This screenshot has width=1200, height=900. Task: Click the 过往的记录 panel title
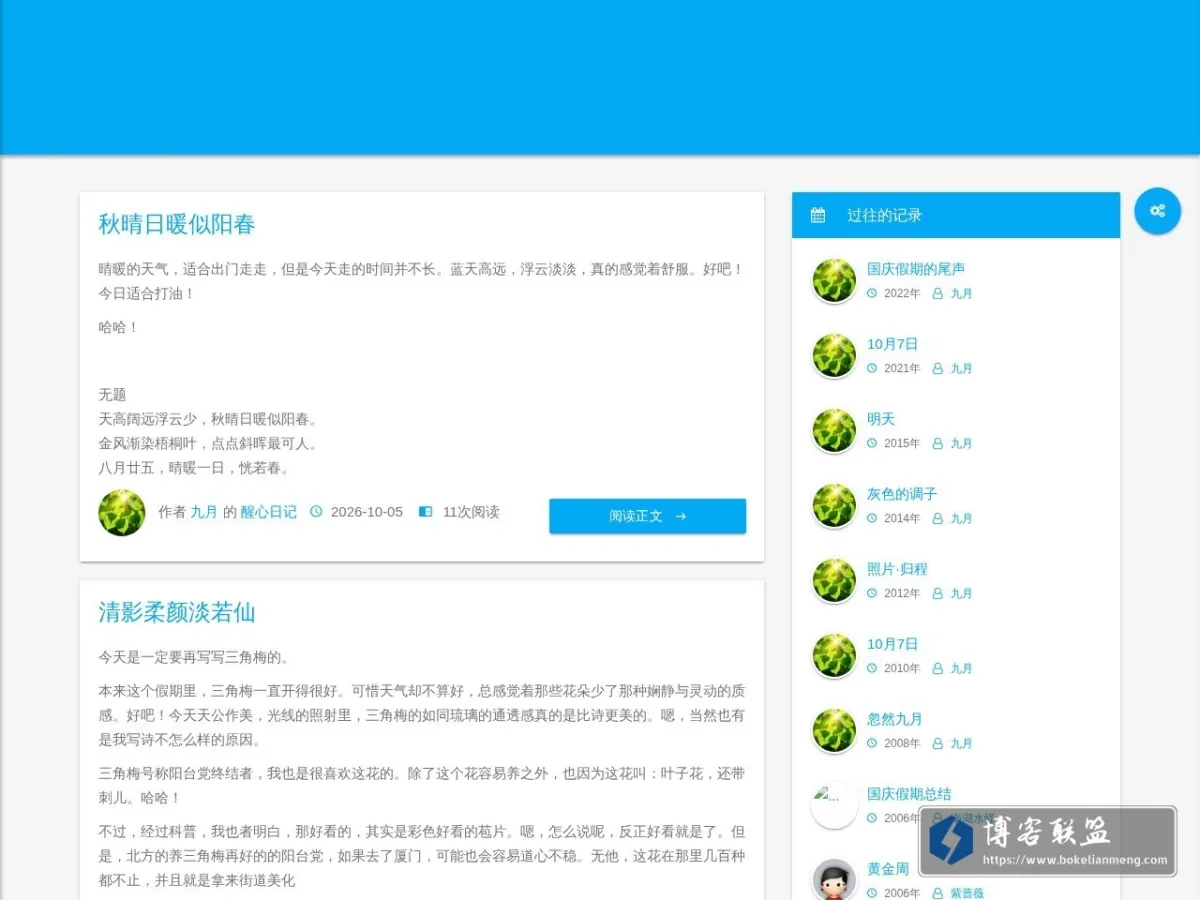884,215
